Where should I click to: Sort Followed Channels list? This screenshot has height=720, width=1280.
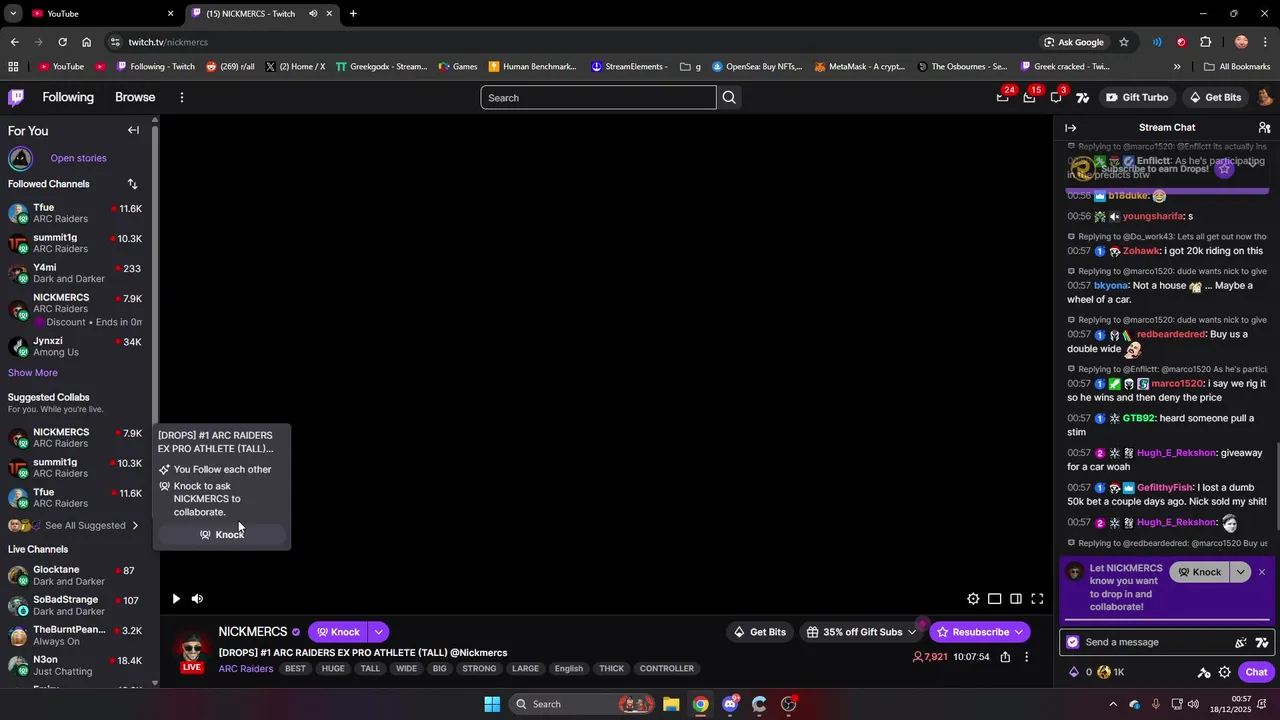pyautogui.click(x=132, y=184)
